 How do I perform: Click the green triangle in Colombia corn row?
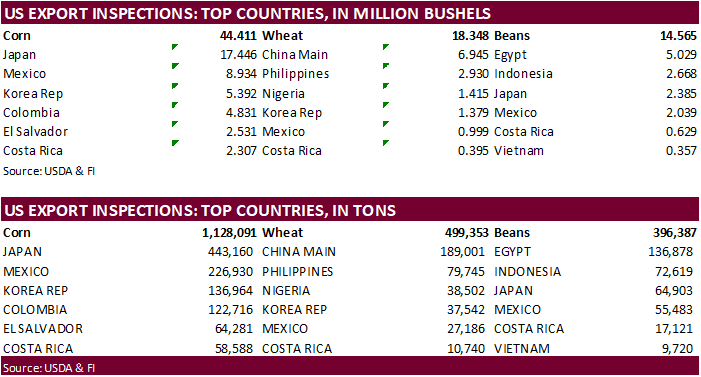175,105
